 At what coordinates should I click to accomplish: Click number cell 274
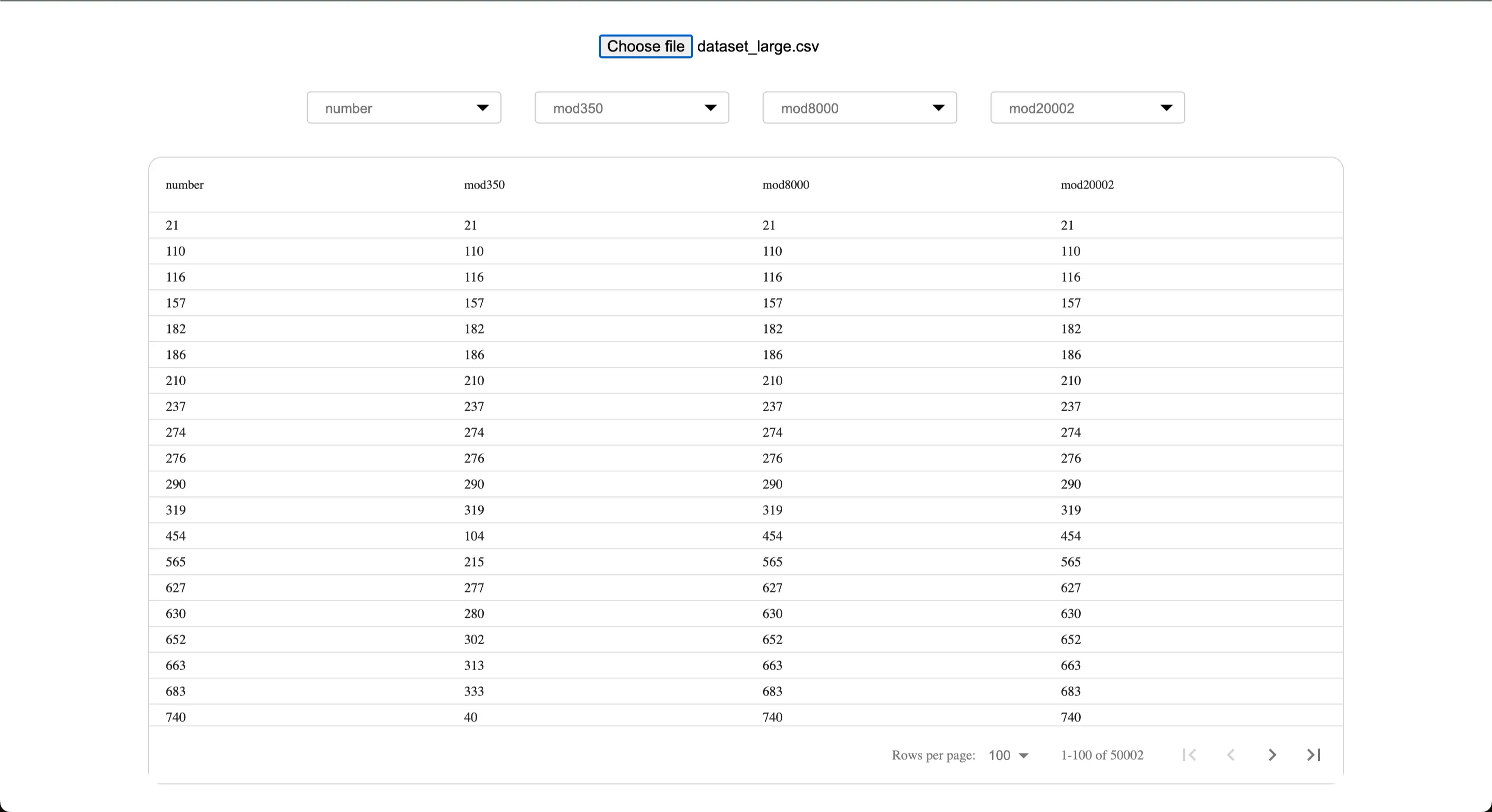pos(176,432)
